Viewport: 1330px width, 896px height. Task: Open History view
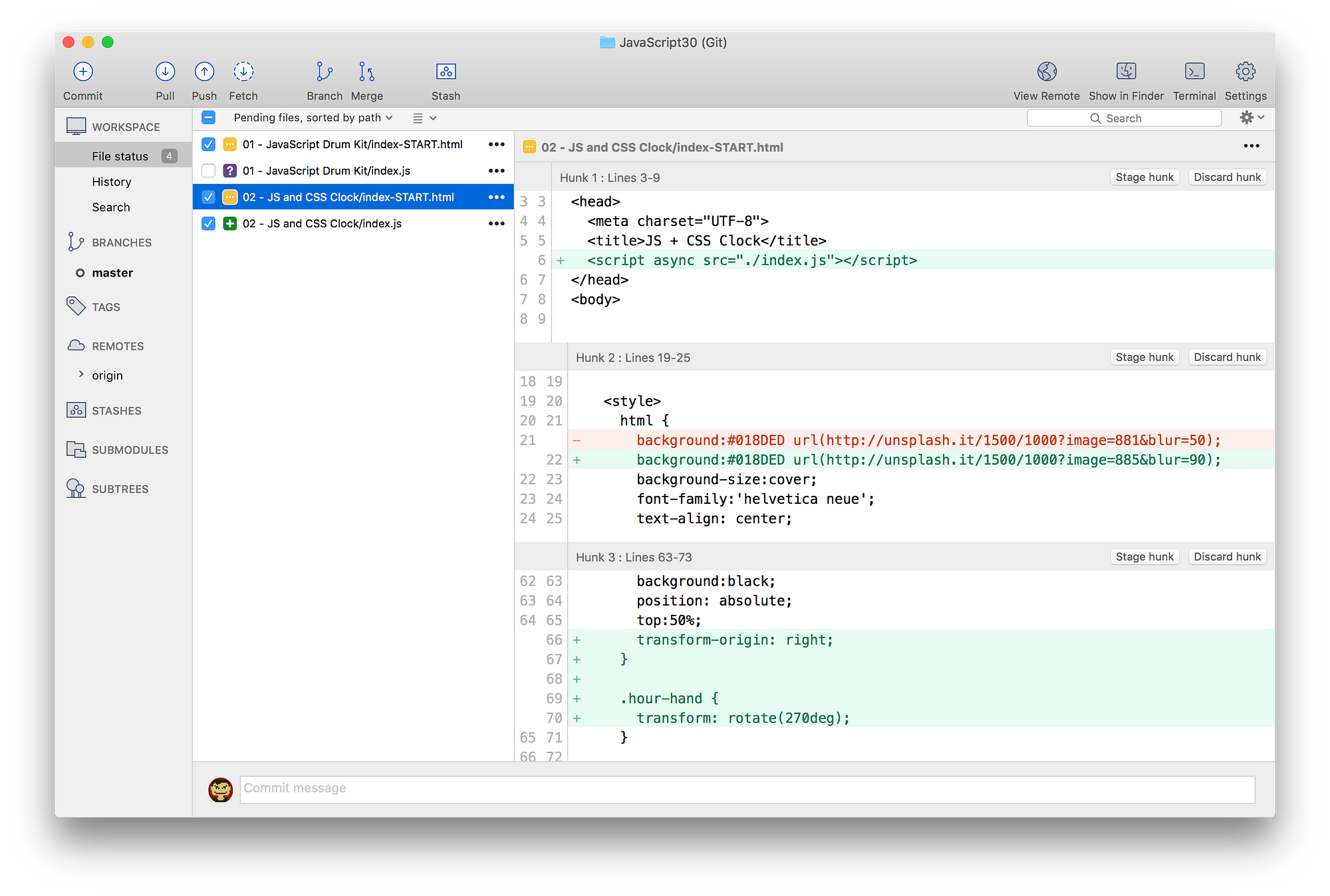[x=112, y=182]
